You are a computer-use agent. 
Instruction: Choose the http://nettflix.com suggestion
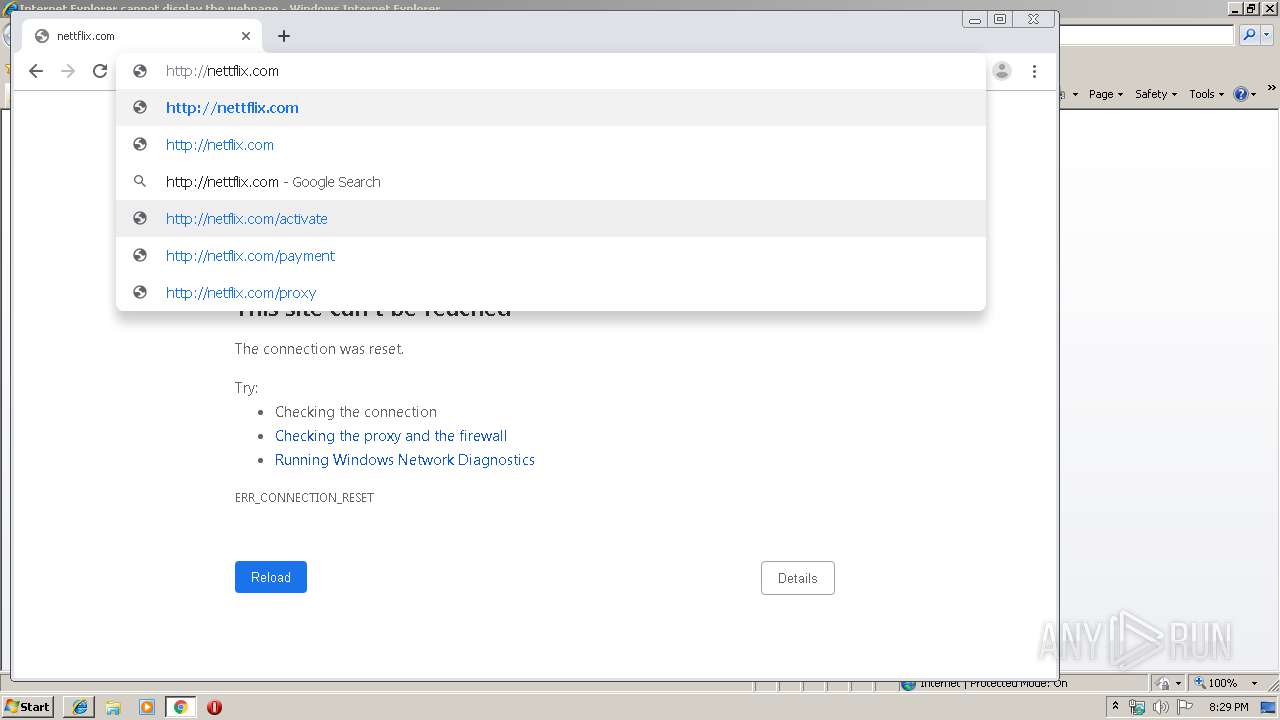click(x=551, y=108)
